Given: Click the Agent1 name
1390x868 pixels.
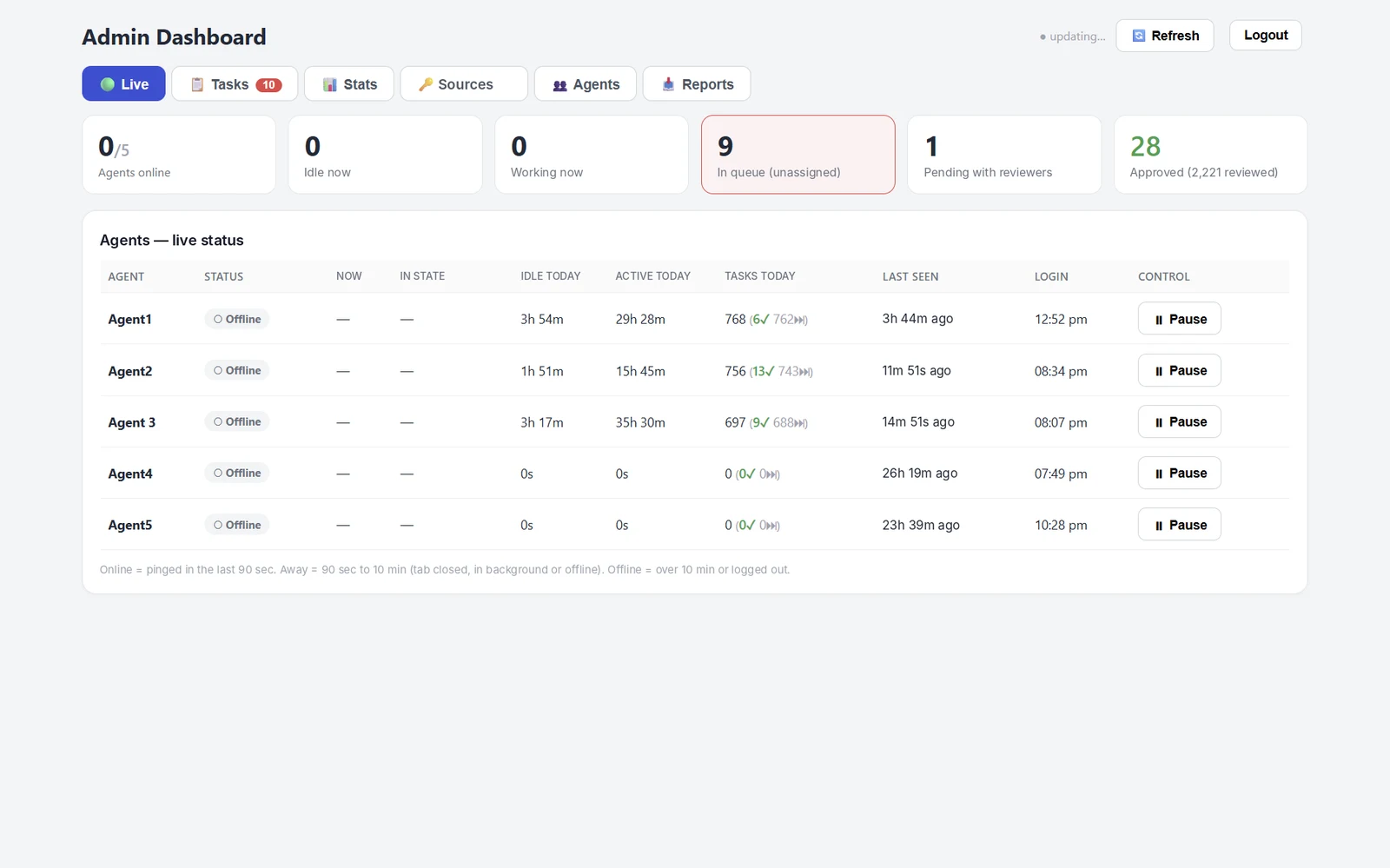Looking at the screenshot, I should pos(129,320).
